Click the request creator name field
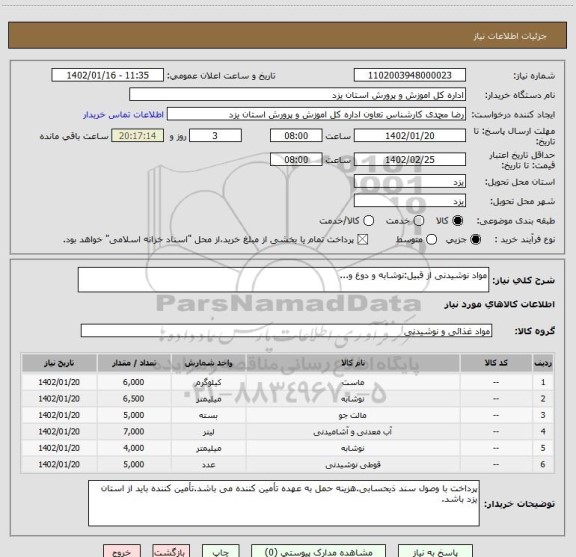Image resolution: width=576 pixels, height=557 pixels. point(316,114)
